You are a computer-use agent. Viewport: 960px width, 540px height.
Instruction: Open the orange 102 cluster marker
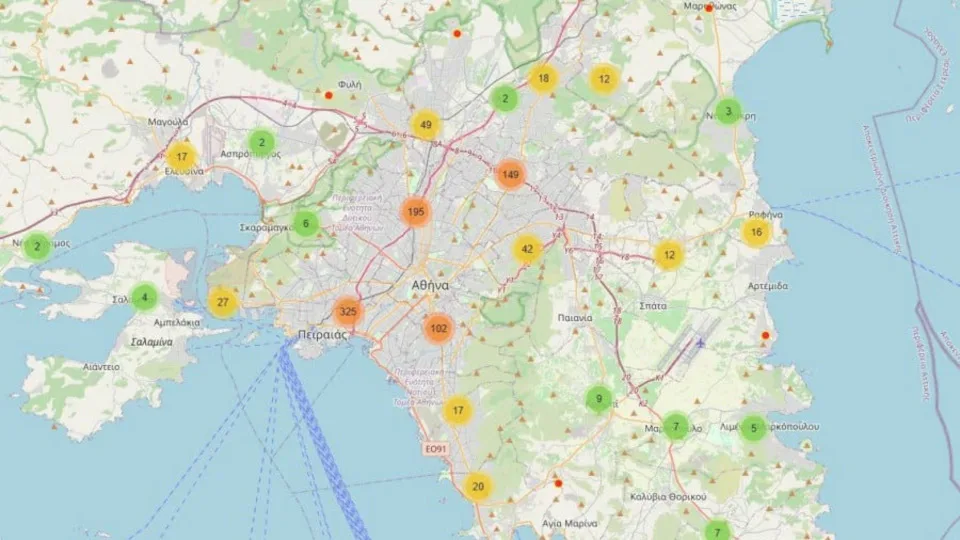tap(438, 329)
